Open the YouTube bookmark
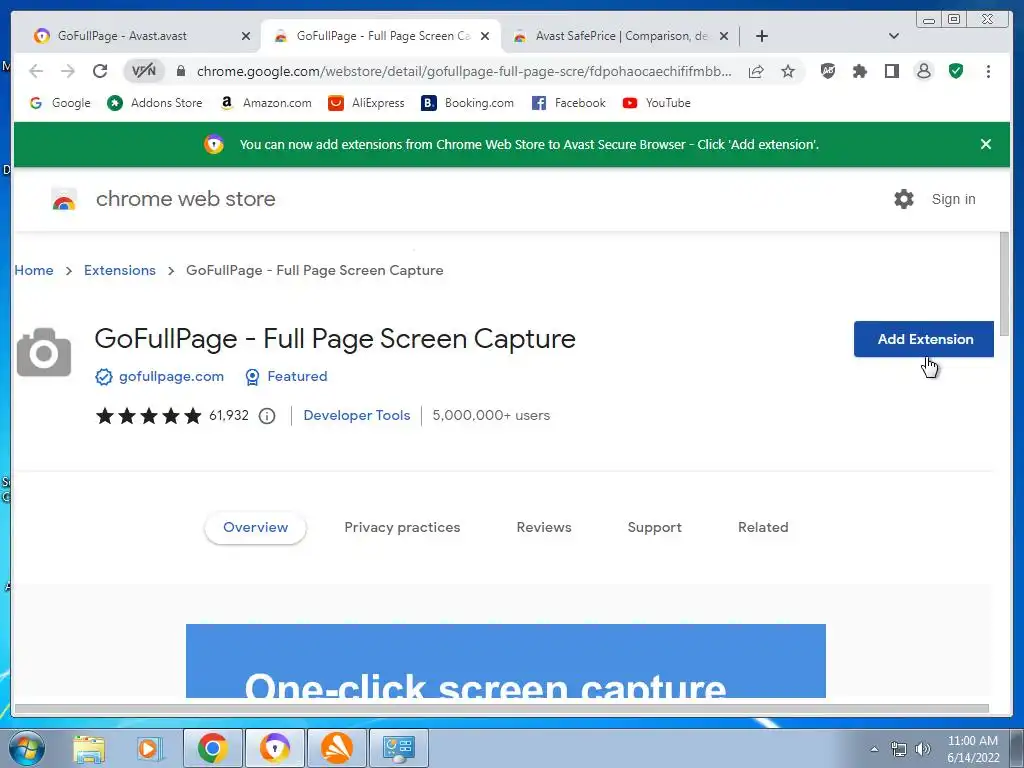The width and height of the screenshot is (1024, 768). (x=656, y=103)
